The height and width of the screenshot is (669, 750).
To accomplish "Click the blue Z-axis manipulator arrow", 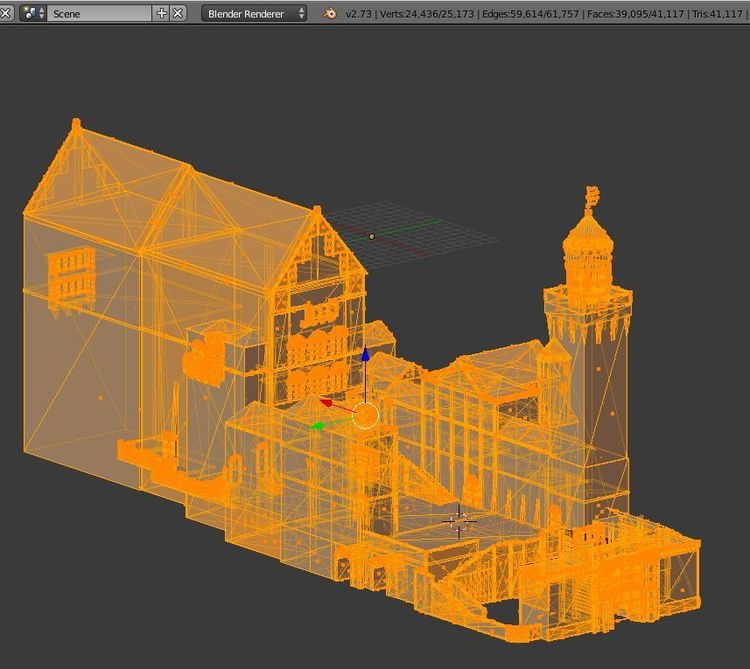I will coord(365,354).
